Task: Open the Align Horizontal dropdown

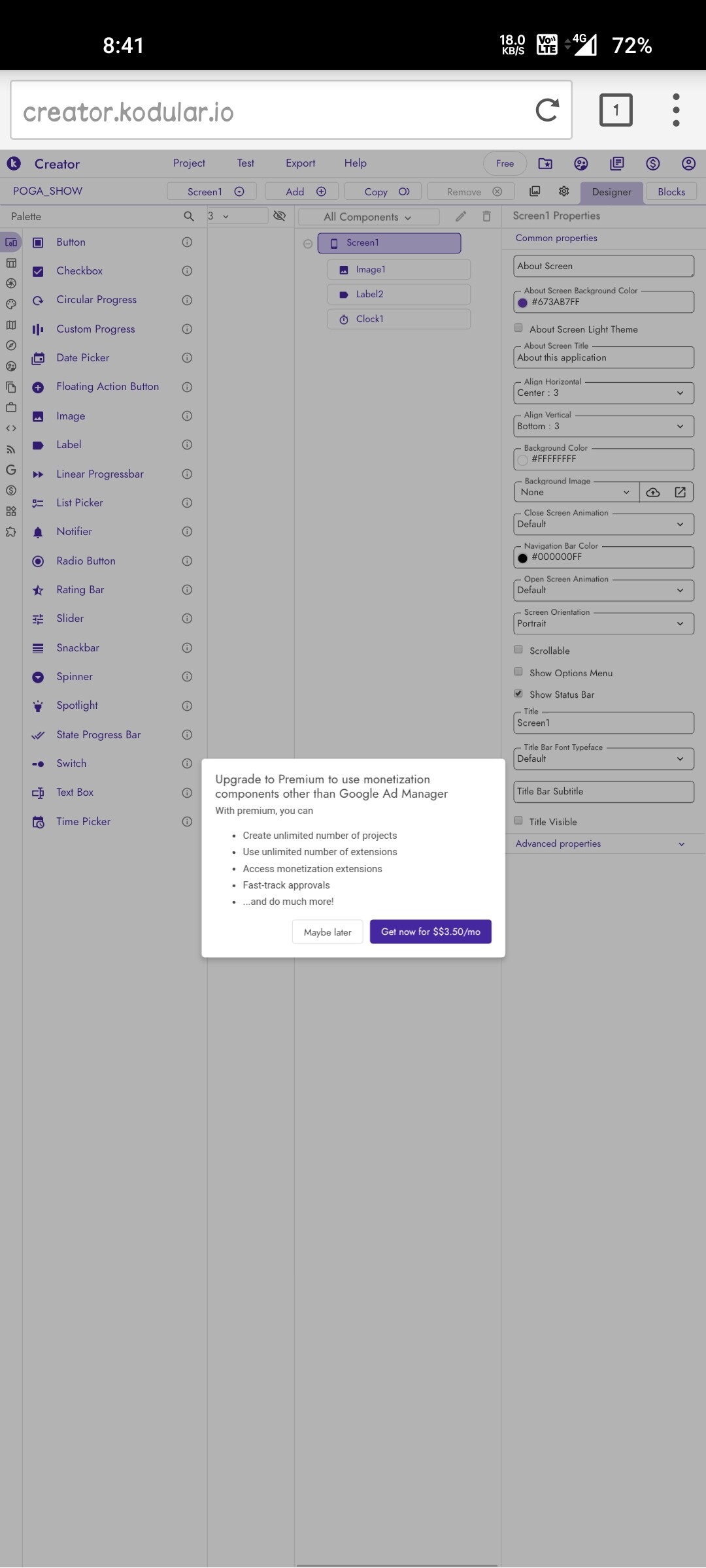Action: click(x=603, y=393)
